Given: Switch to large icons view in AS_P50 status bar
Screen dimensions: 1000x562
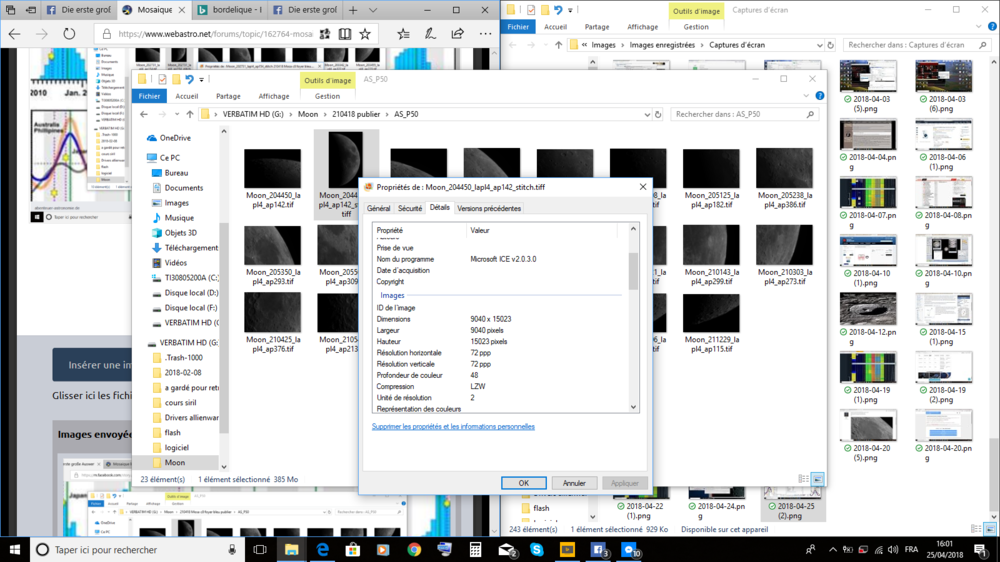Looking at the screenshot, I should click(x=817, y=479).
